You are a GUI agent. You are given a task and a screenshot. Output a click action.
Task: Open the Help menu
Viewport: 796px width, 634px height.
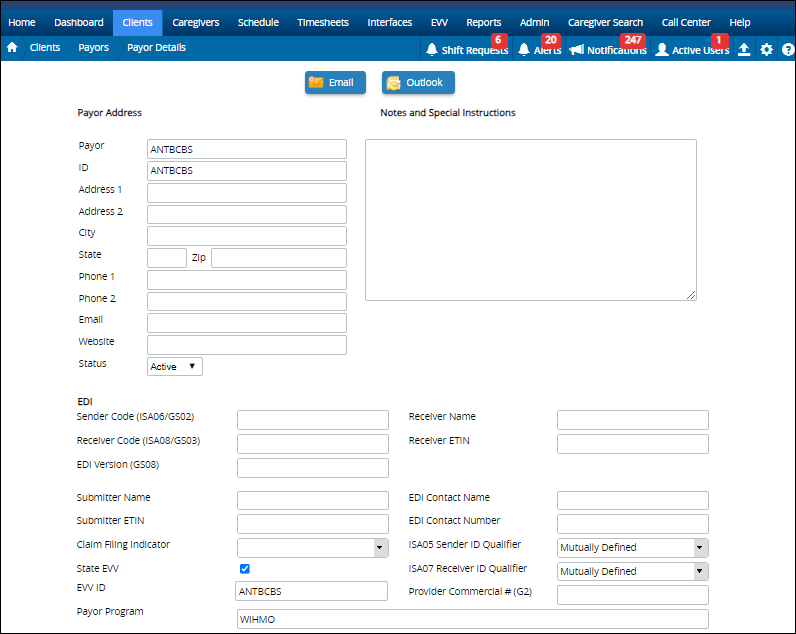740,22
